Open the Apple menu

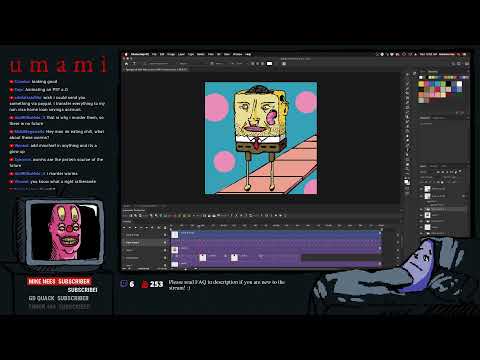coord(126,54)
